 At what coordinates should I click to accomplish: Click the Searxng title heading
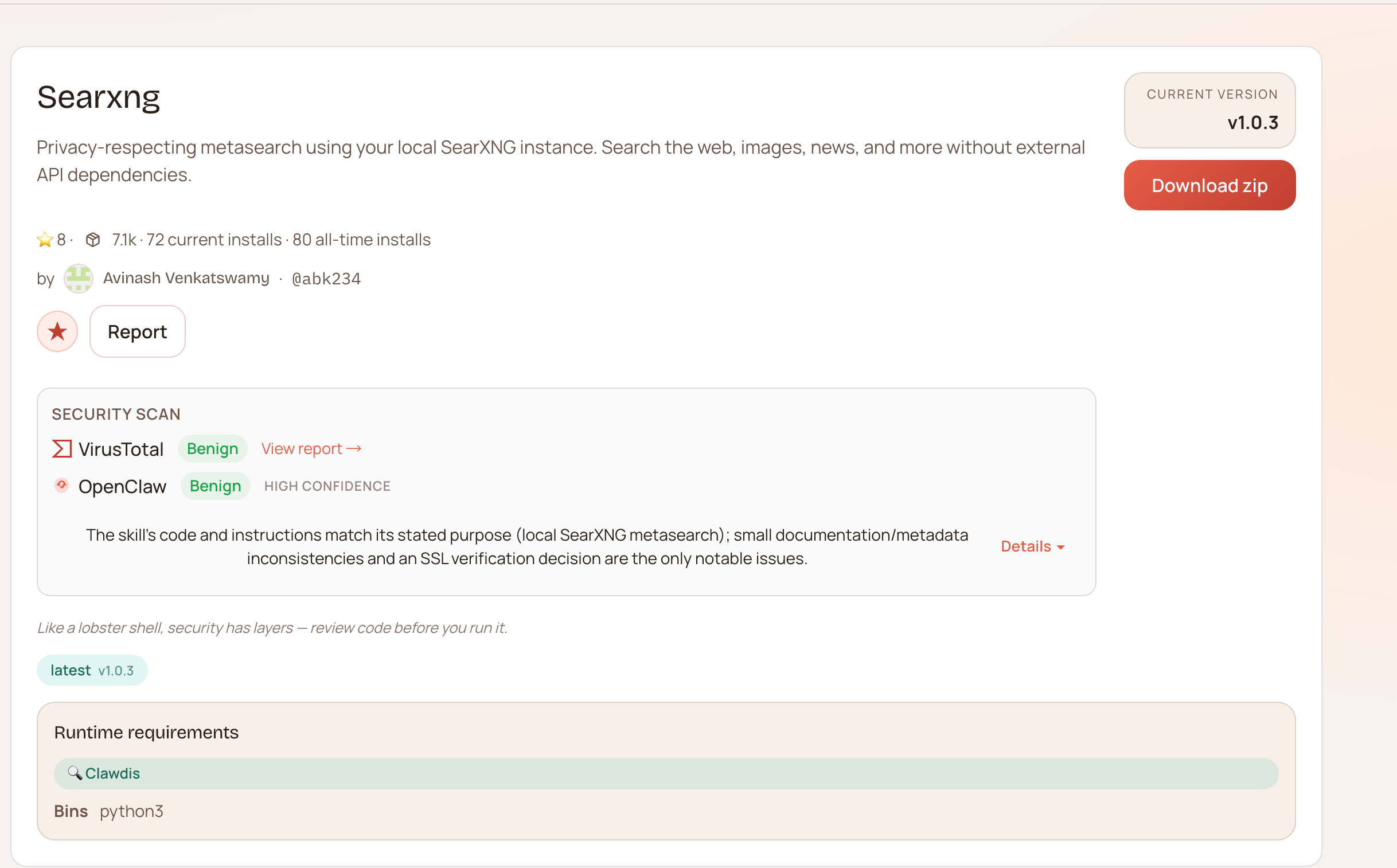(x=99, y=97)
